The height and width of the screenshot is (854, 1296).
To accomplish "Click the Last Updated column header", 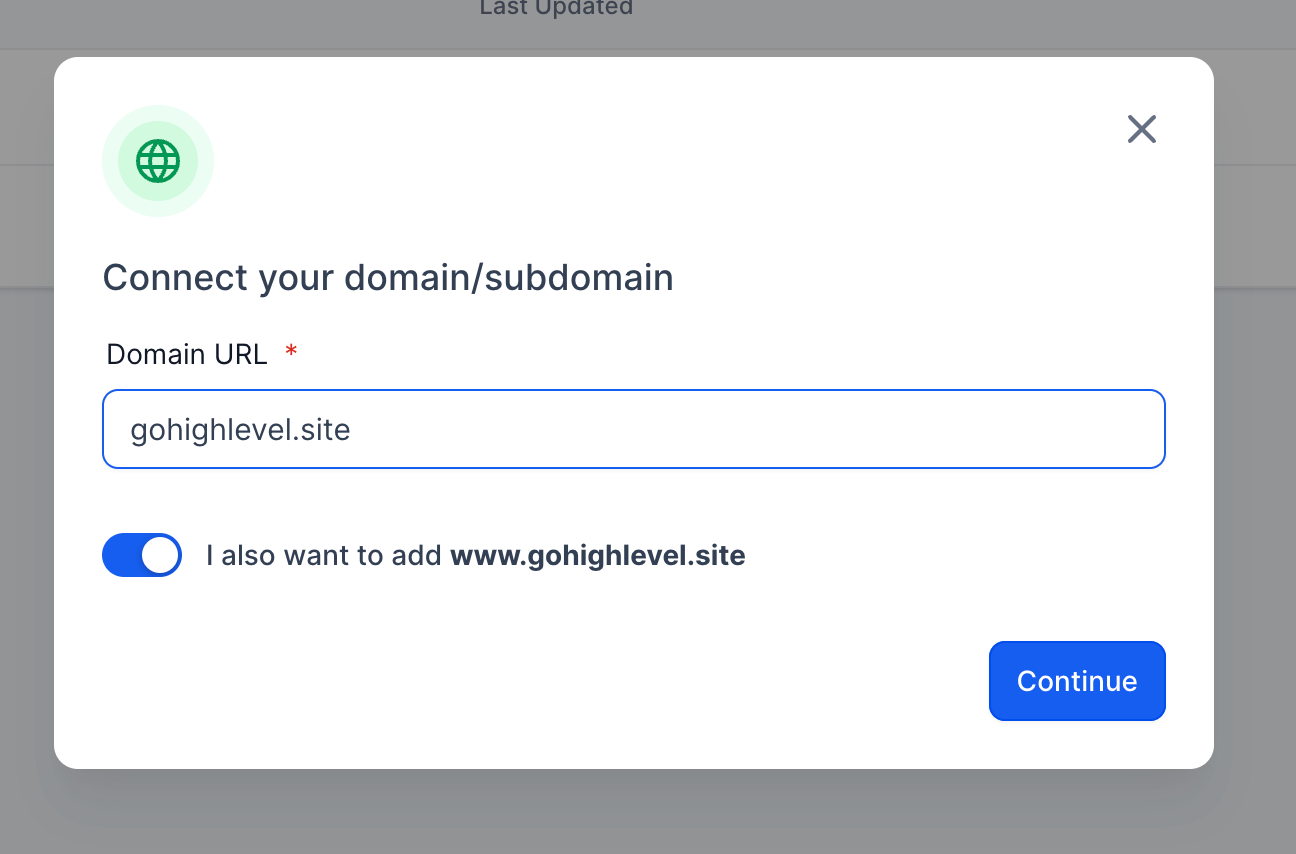I will click(x=556, y=8).
